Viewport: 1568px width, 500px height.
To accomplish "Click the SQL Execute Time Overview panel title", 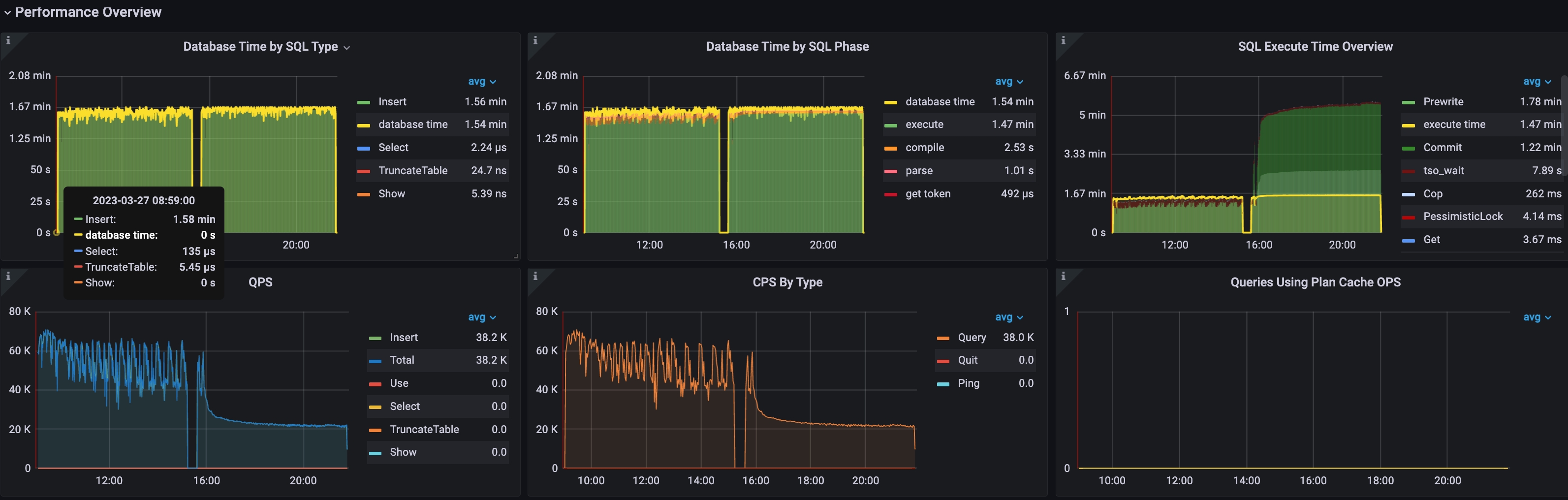I will point(1315,46).
